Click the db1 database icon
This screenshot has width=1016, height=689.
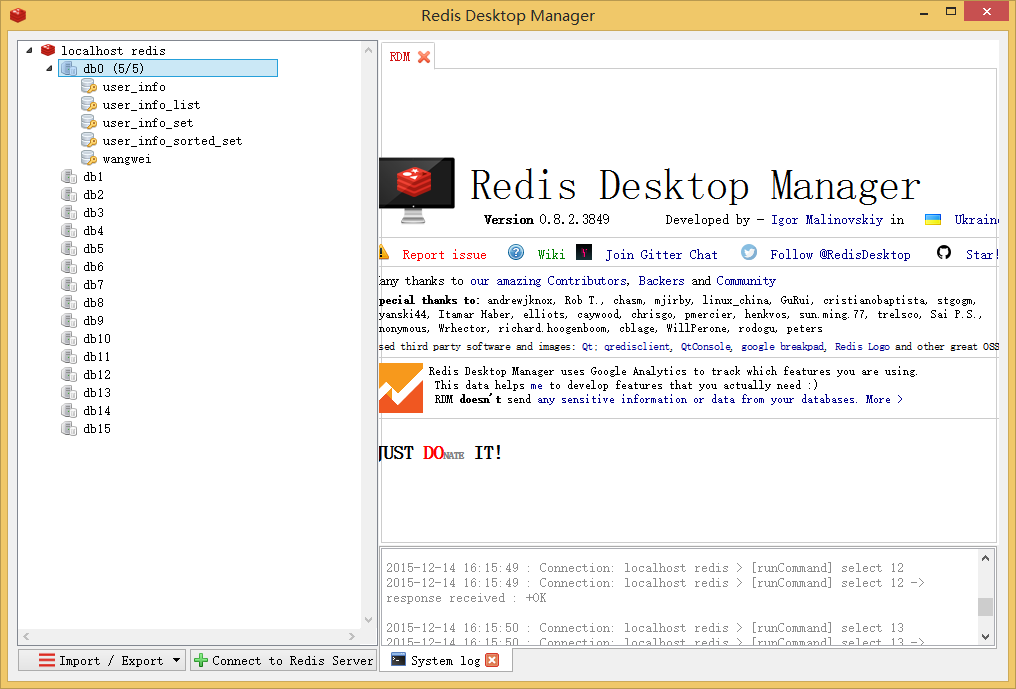pyautogui.click(x=69, y=176)
